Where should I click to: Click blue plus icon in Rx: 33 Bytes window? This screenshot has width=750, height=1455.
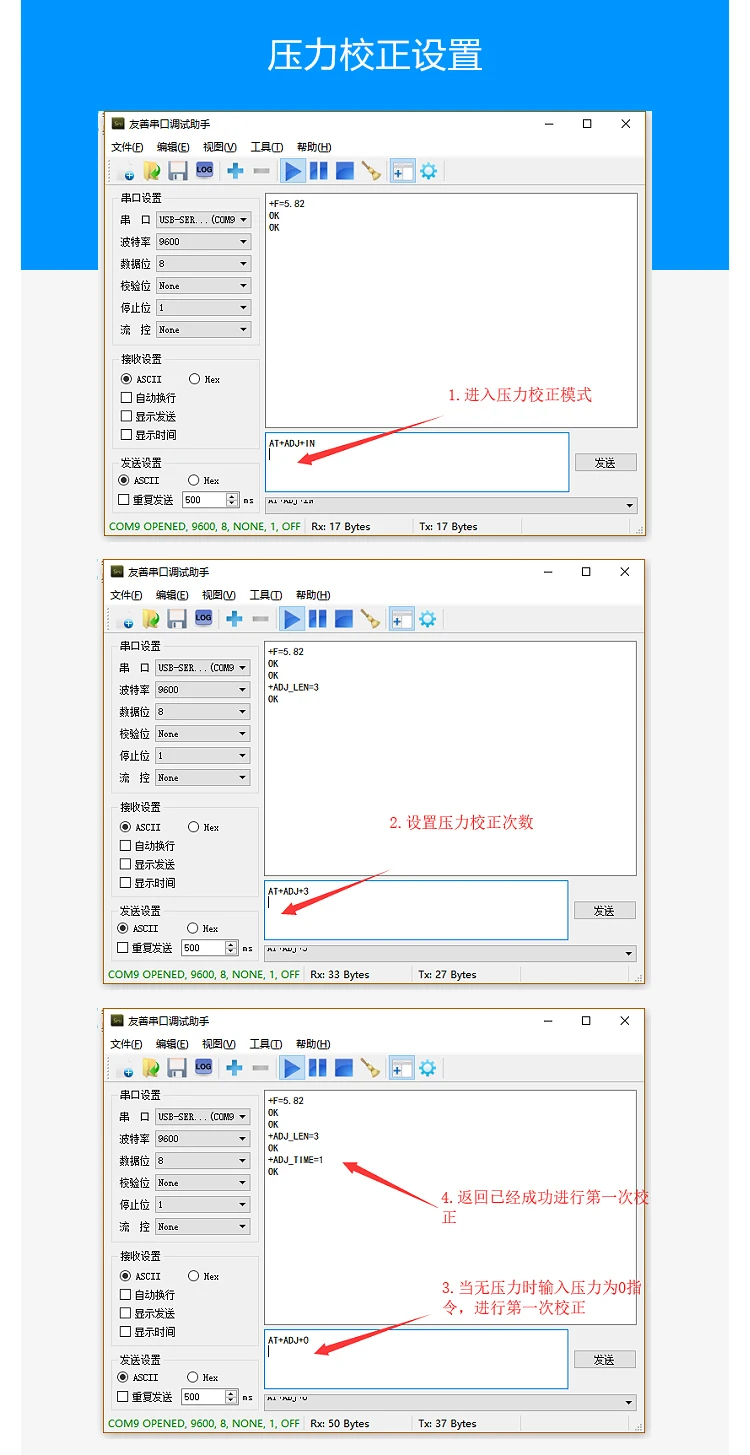point(234,619)
